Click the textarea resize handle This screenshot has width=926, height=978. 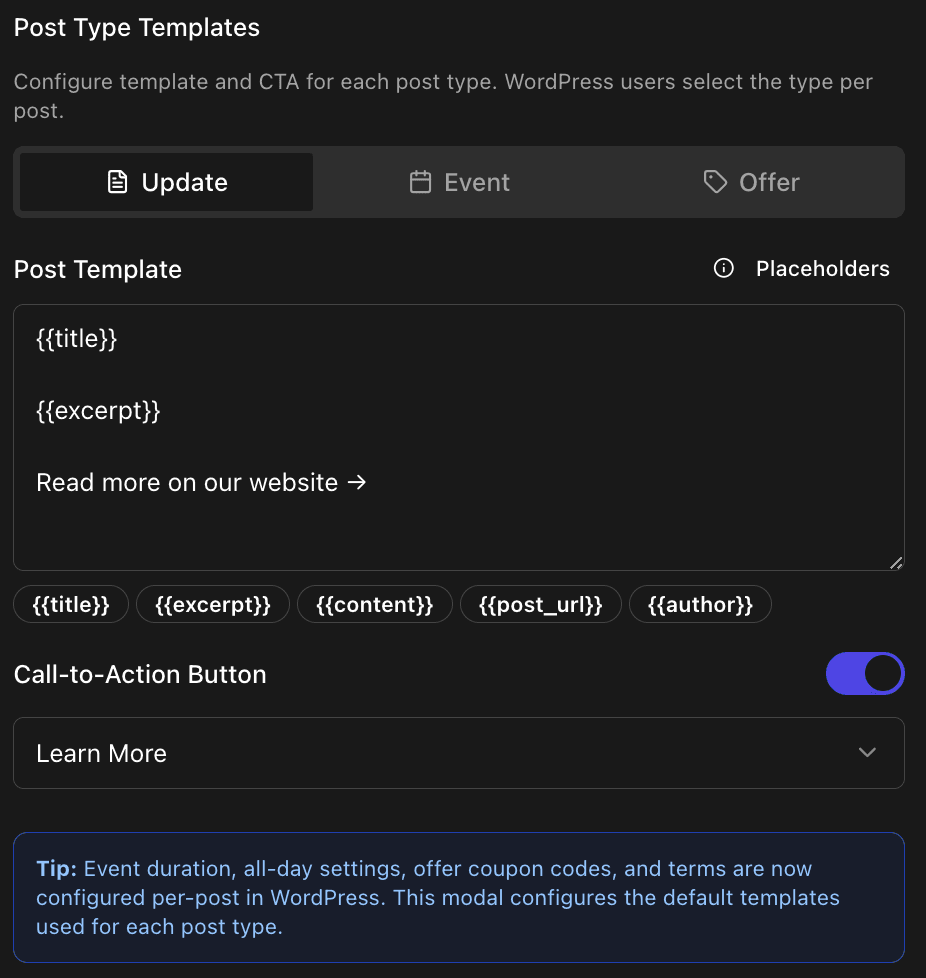(x=895, y=563)
